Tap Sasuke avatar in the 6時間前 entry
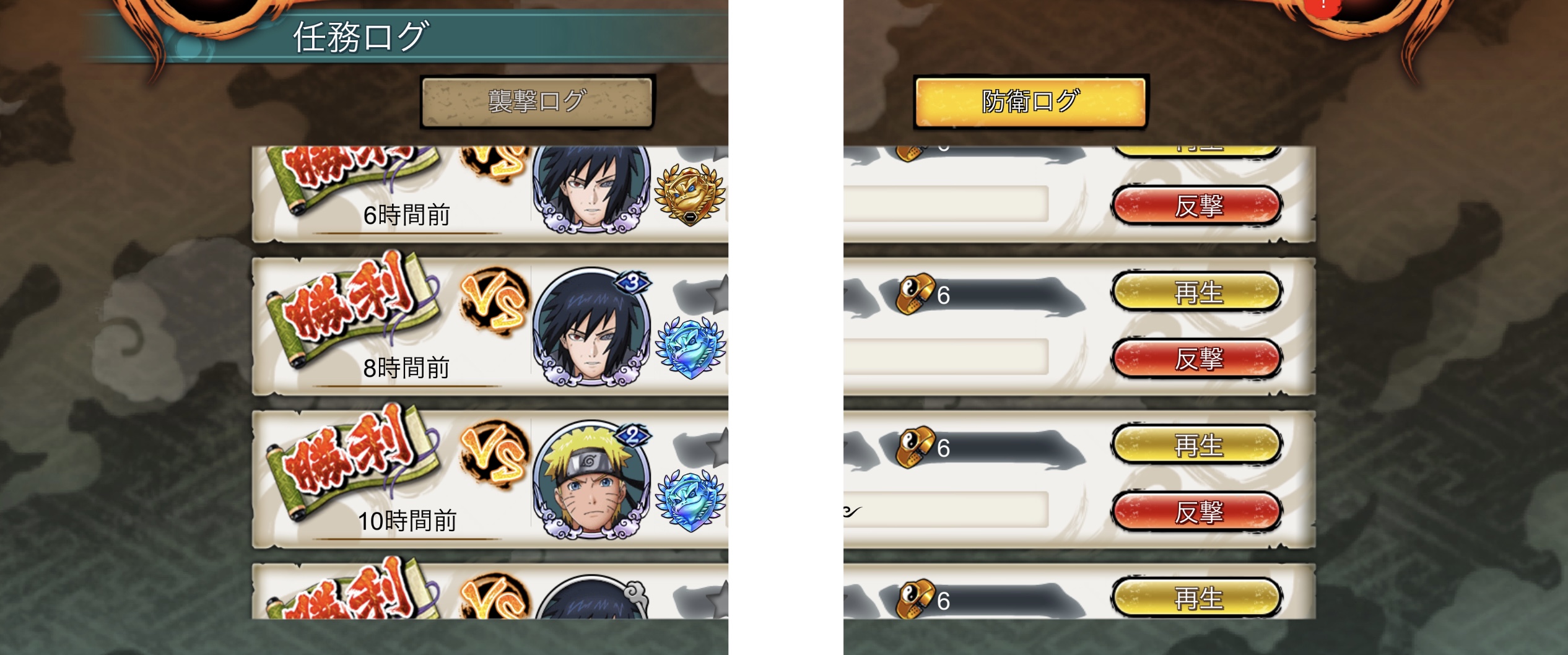Screen dimensions: 1568x655 [591, 189]
